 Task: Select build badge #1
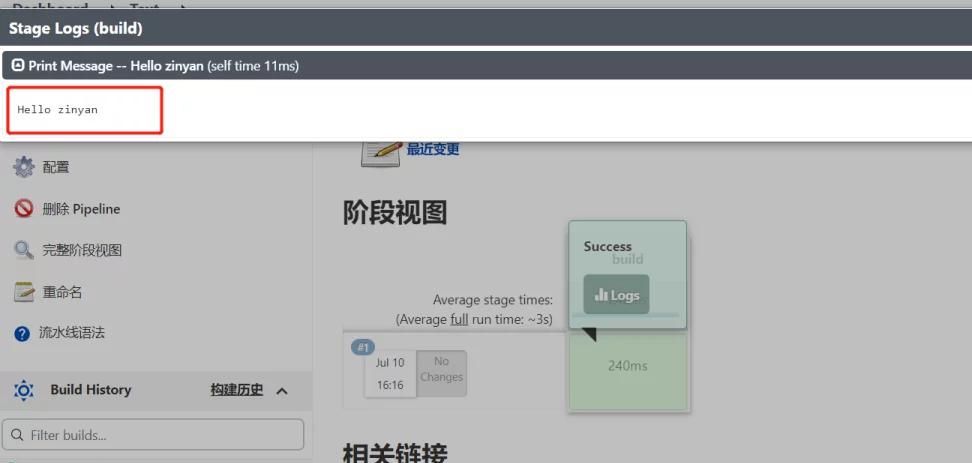pyautogui.click(x=363, y=347)
